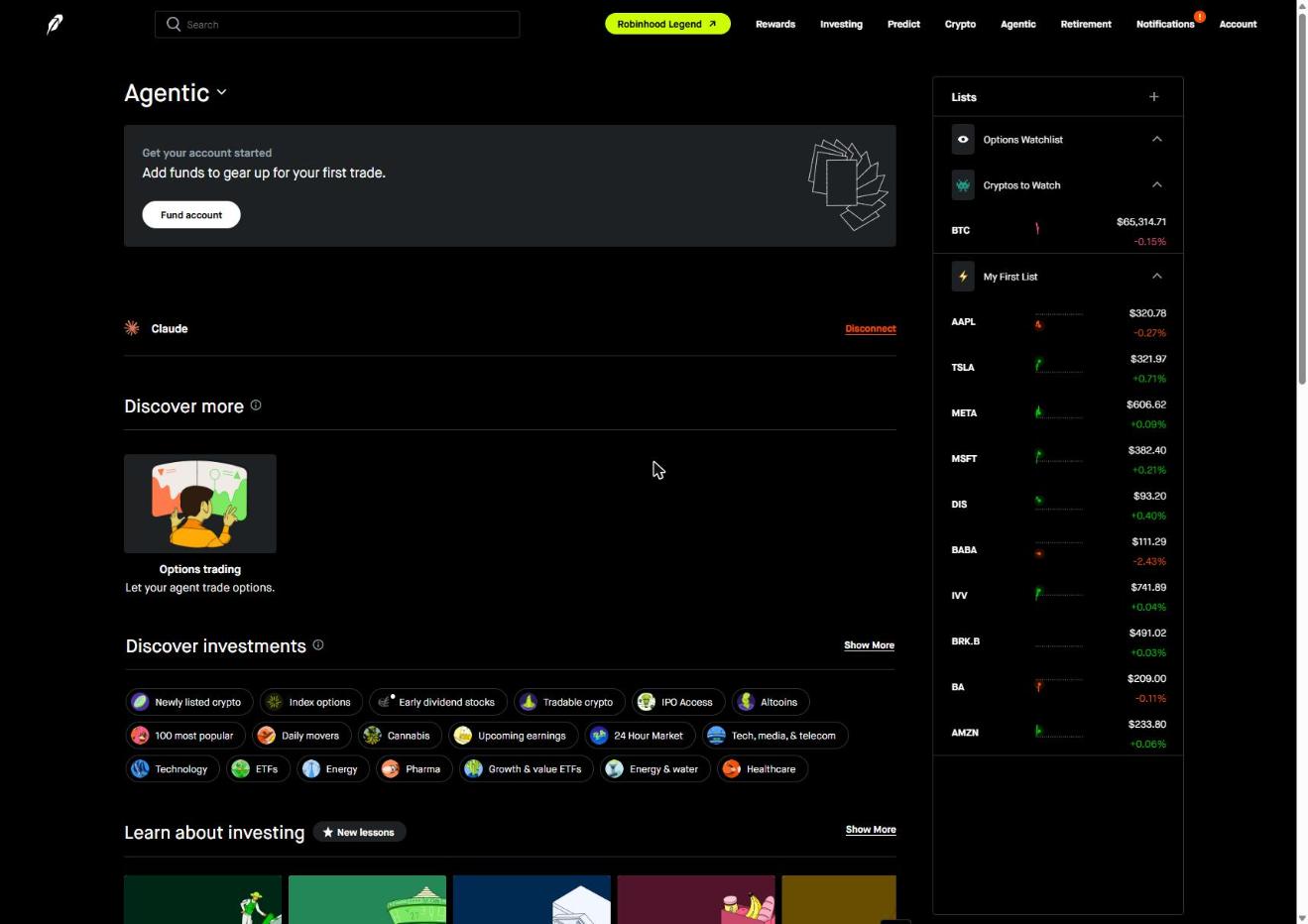Screen dimensions: 1308x924
Task: Open the Account menu
Action: (x=1238, y=24)
